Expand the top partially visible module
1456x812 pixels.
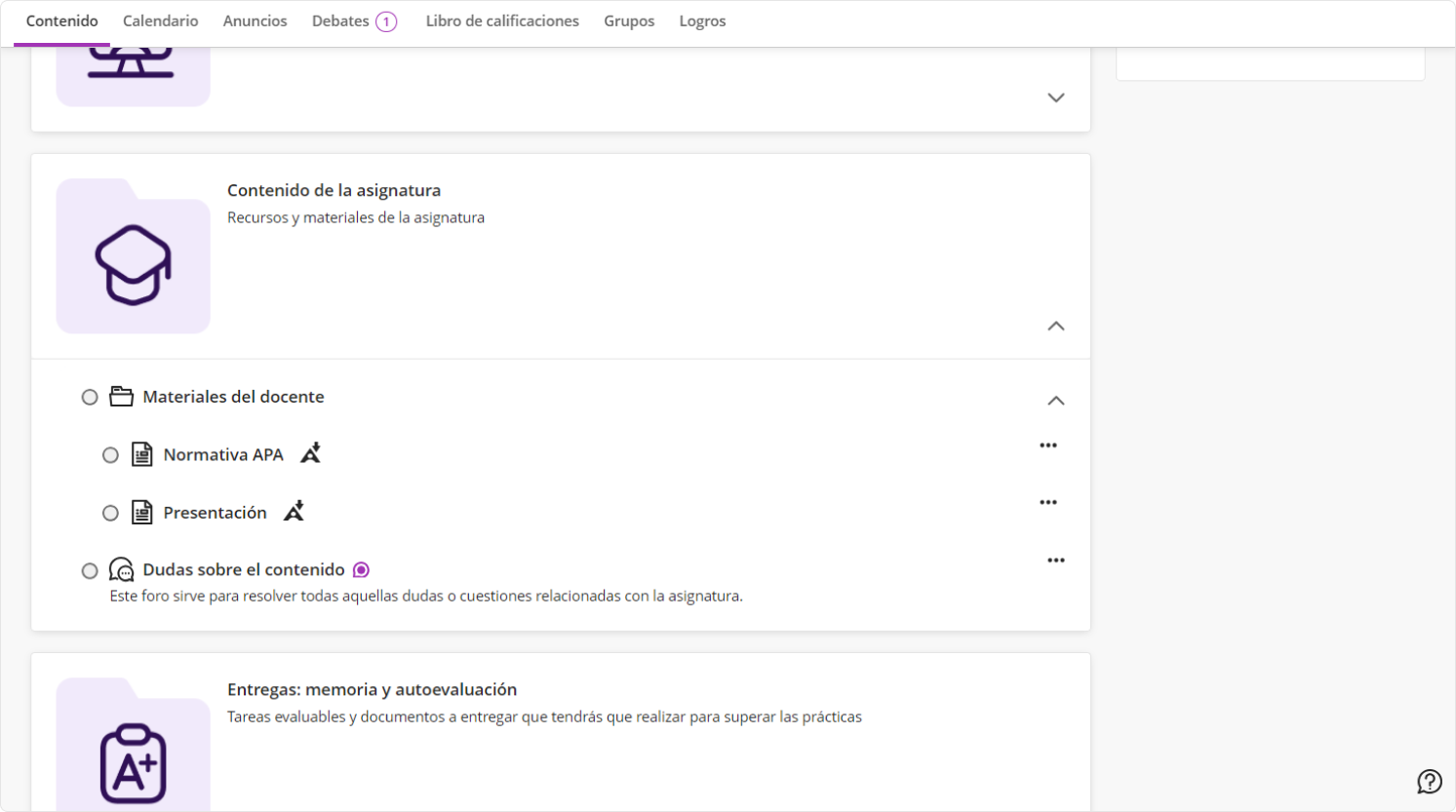pos(1055,97)
